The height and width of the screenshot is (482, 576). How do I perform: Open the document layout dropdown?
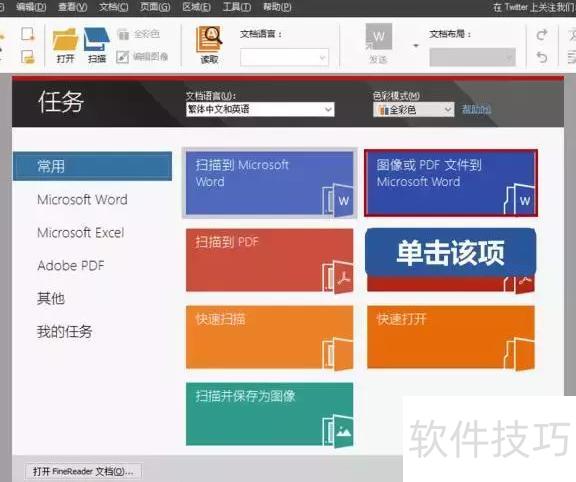click(472, 57)
